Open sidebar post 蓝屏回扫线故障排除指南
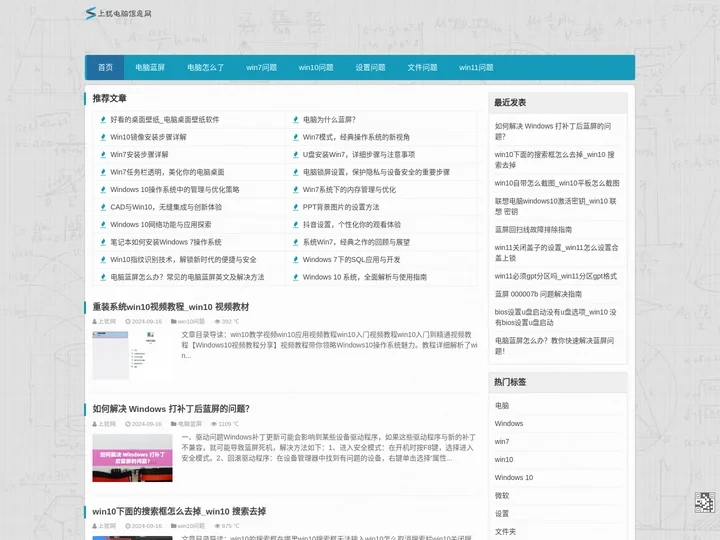 tap(533, 230)
